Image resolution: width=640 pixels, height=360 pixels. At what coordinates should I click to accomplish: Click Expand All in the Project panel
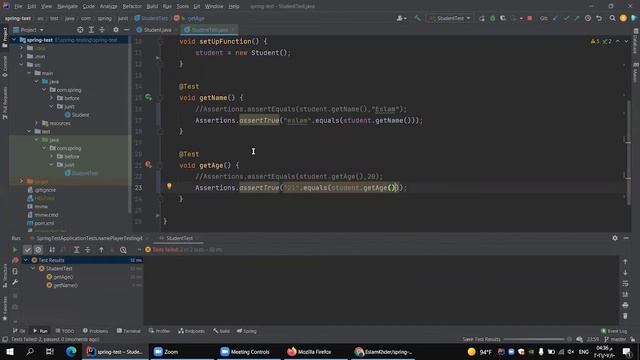click(91, 30)
